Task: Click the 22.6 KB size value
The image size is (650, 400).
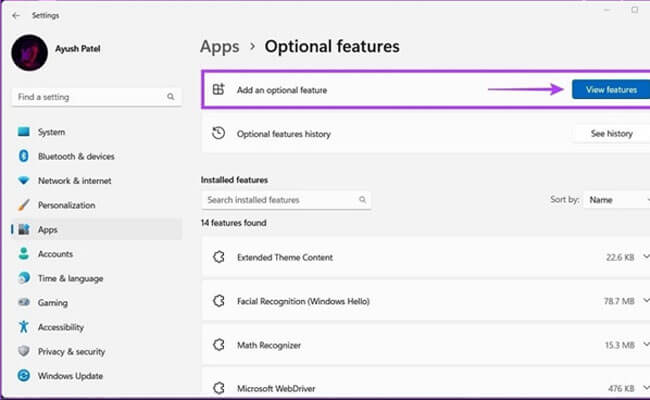Action: coord(620,257)
